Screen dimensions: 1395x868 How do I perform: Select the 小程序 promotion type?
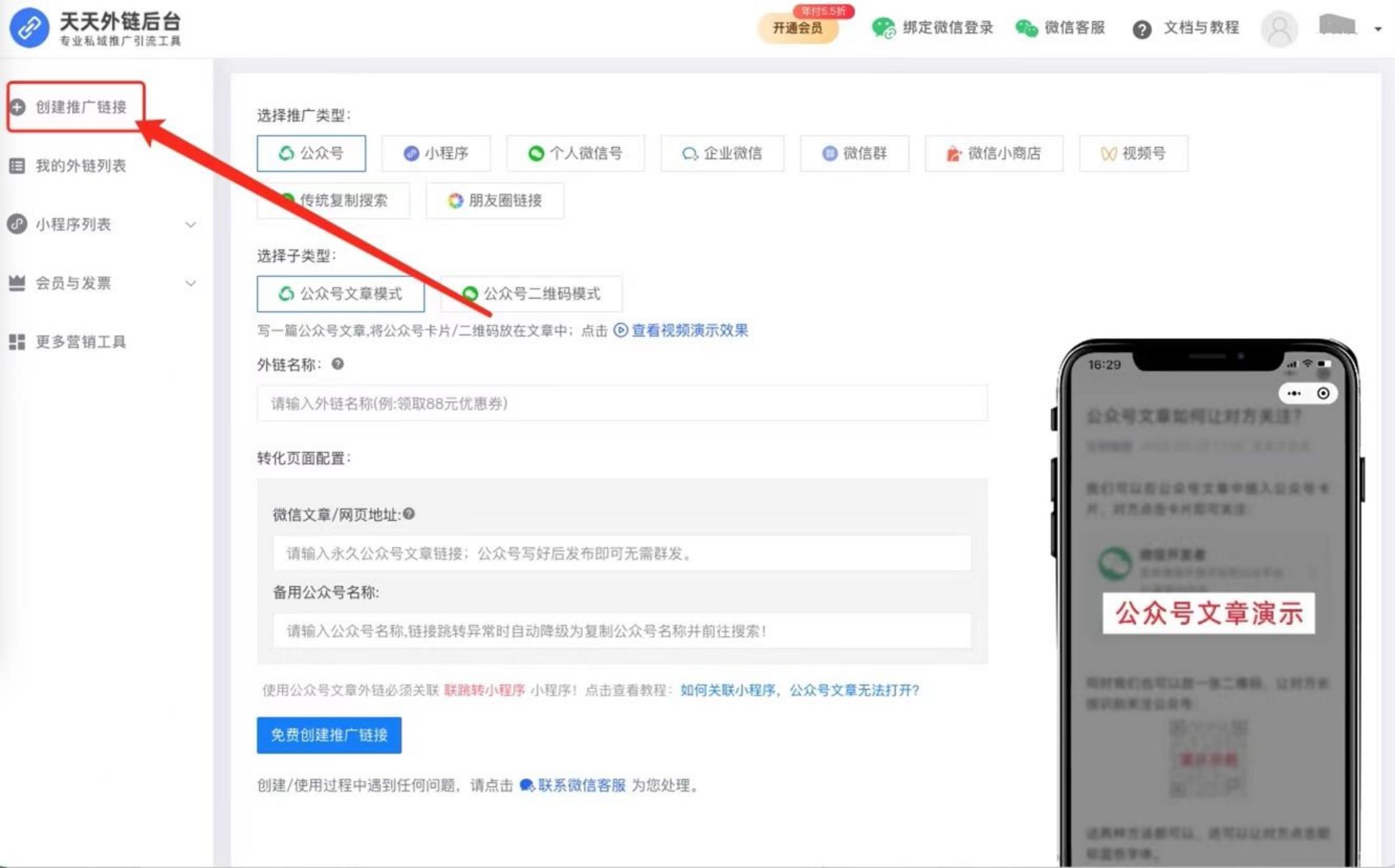(x=436, y=153)
